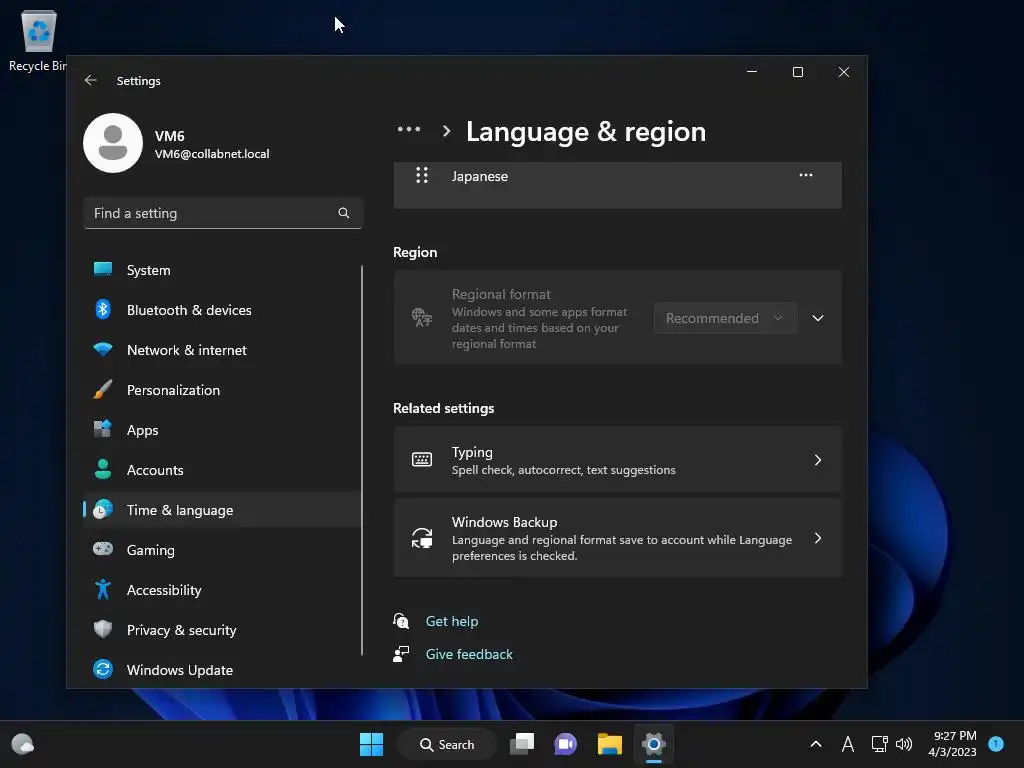
Task: Click the Get help headset icon
Action: pyautogui.click(x=401, y=621)
